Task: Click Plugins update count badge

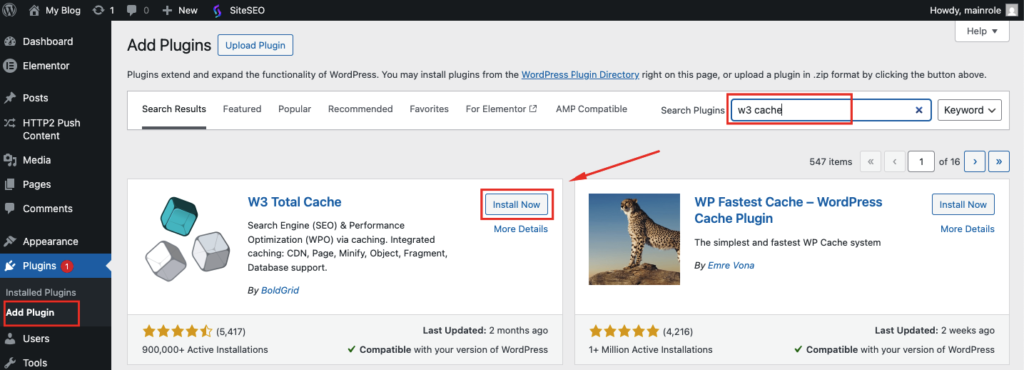Action: click(67, 266)
